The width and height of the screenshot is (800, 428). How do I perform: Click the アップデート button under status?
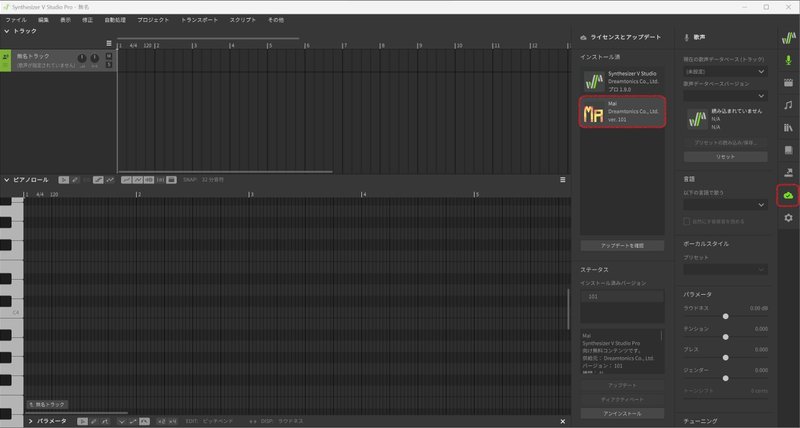pos(622,385)
